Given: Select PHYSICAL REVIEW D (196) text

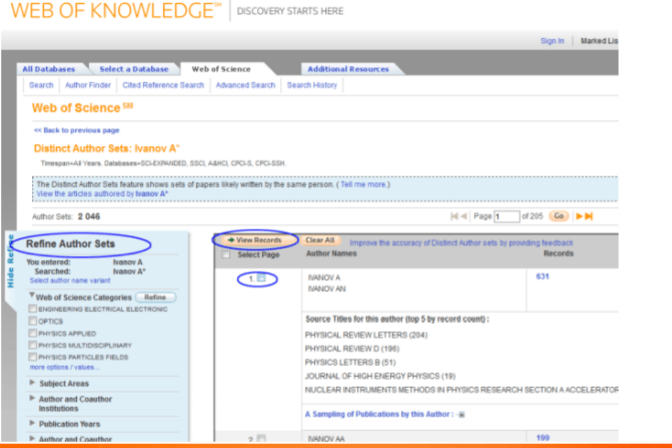Looking at the screenshot, I should pos(352,349).
